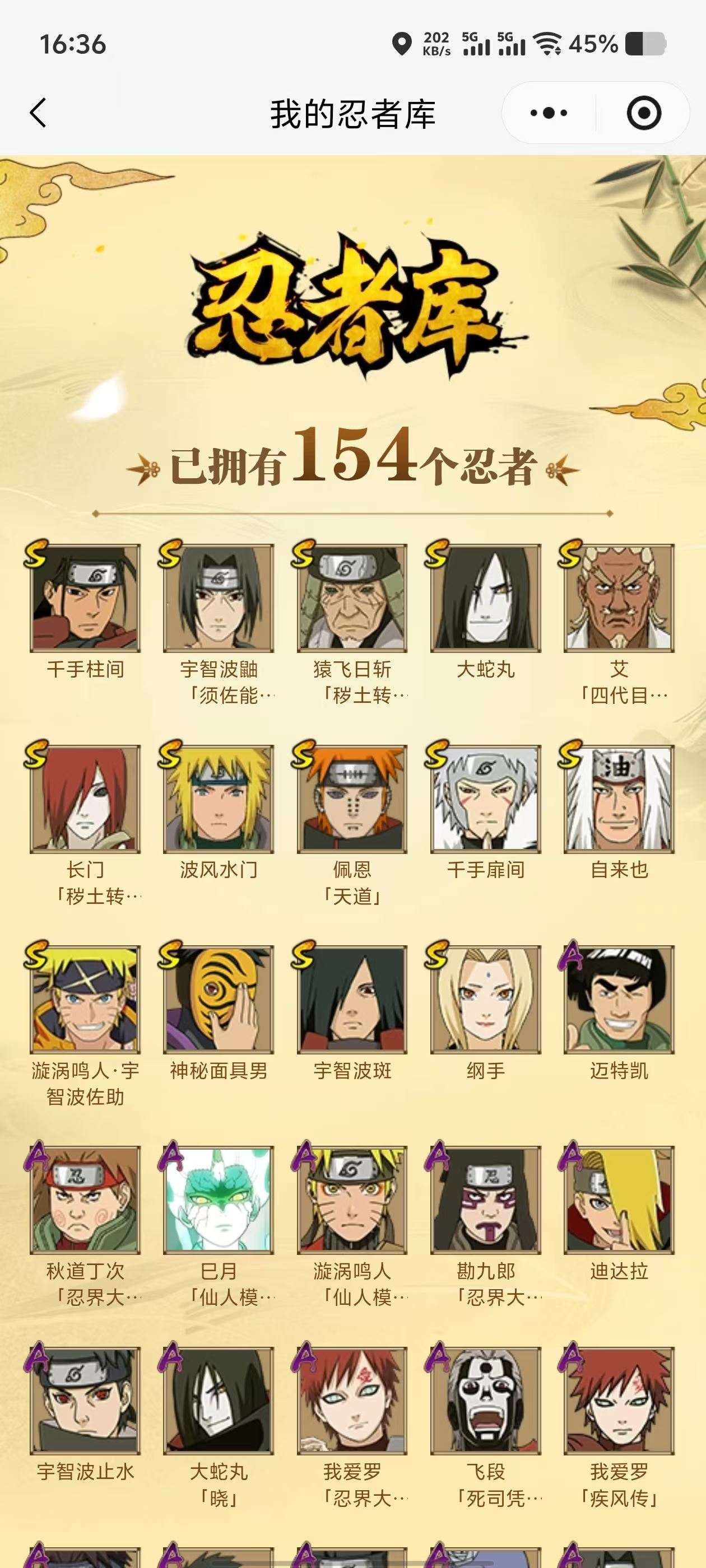
Task: Open 宇智波鼬「须佐能…」 ninja portrait
Action: point(219,598)
